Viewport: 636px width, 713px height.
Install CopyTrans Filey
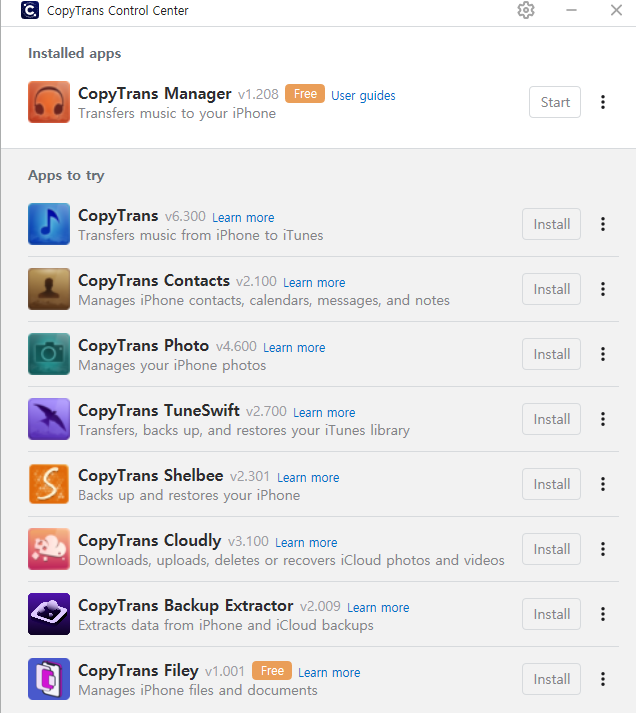pos(551,679)
